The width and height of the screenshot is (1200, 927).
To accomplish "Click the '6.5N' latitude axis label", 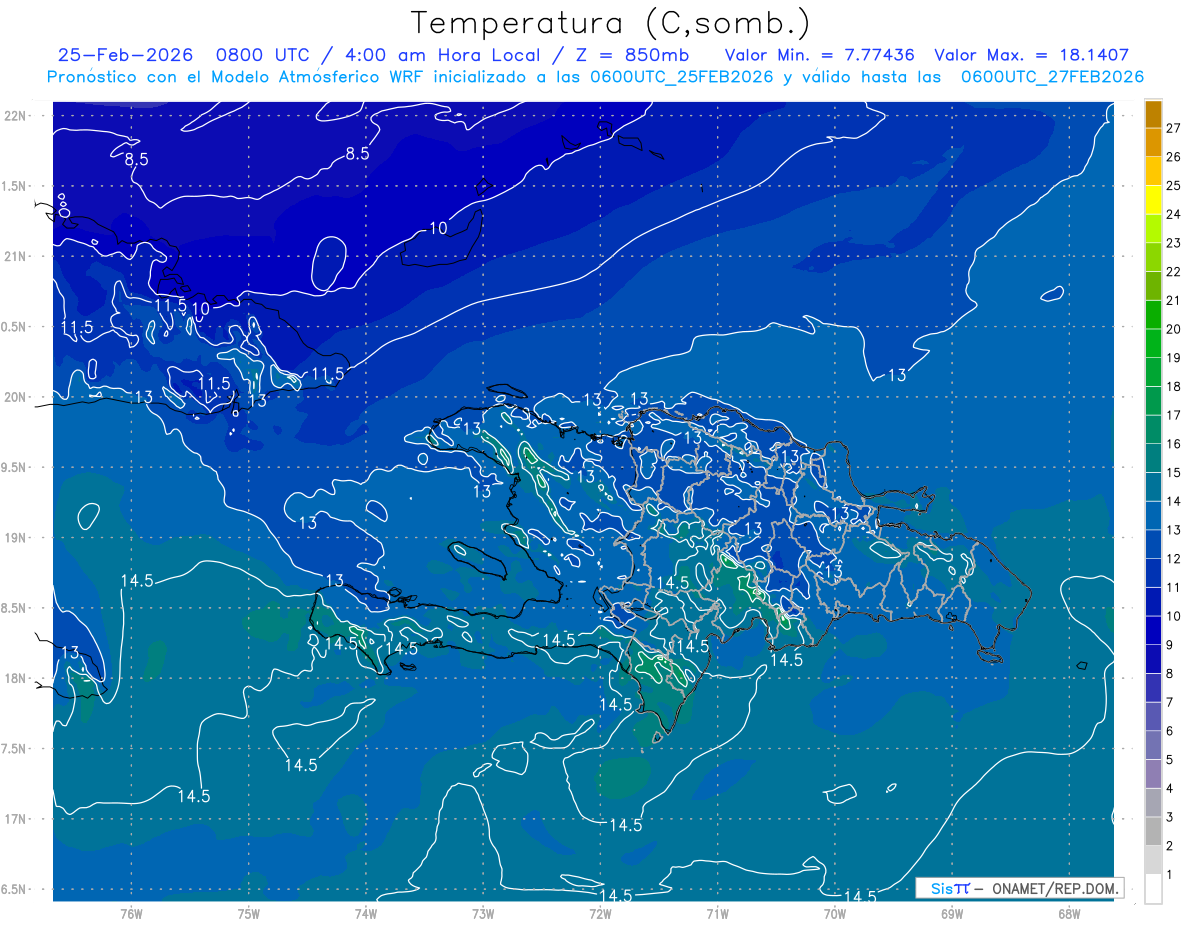I will pyautogui.click(x=14, y=889).
